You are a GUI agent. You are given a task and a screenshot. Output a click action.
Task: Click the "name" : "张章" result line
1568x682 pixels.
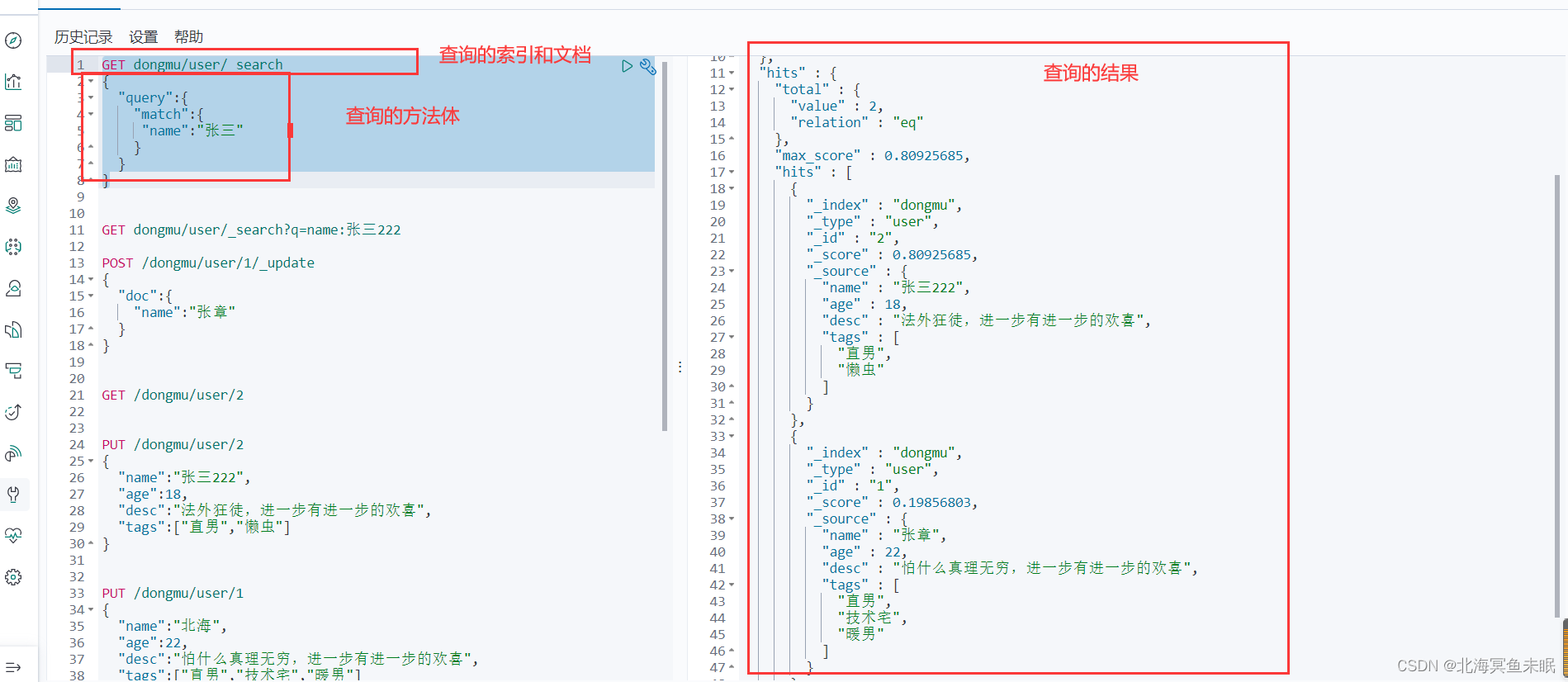[883, 535]
